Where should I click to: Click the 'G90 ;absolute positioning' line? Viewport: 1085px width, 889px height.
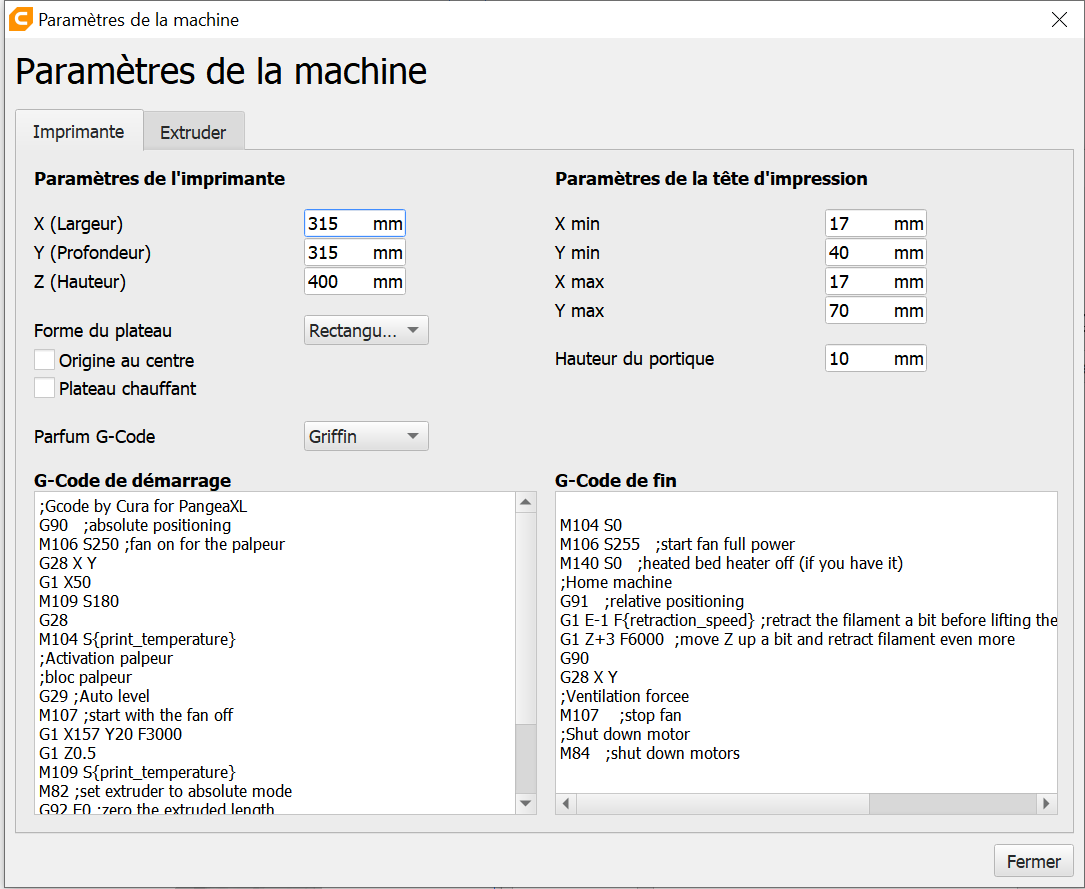pos(135,525)
